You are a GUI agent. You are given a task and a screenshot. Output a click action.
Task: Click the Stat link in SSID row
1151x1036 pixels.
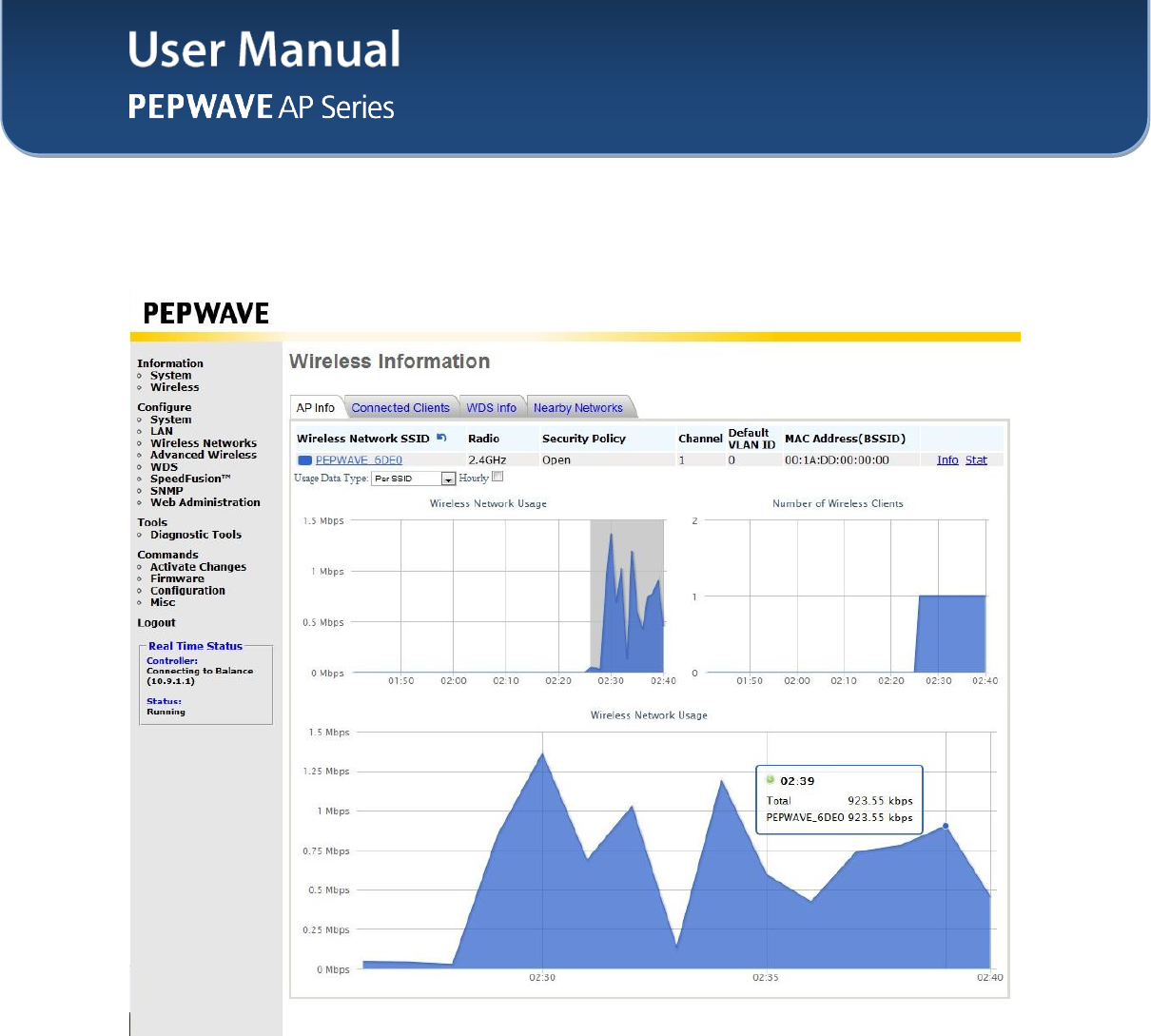tap(976, 460)
